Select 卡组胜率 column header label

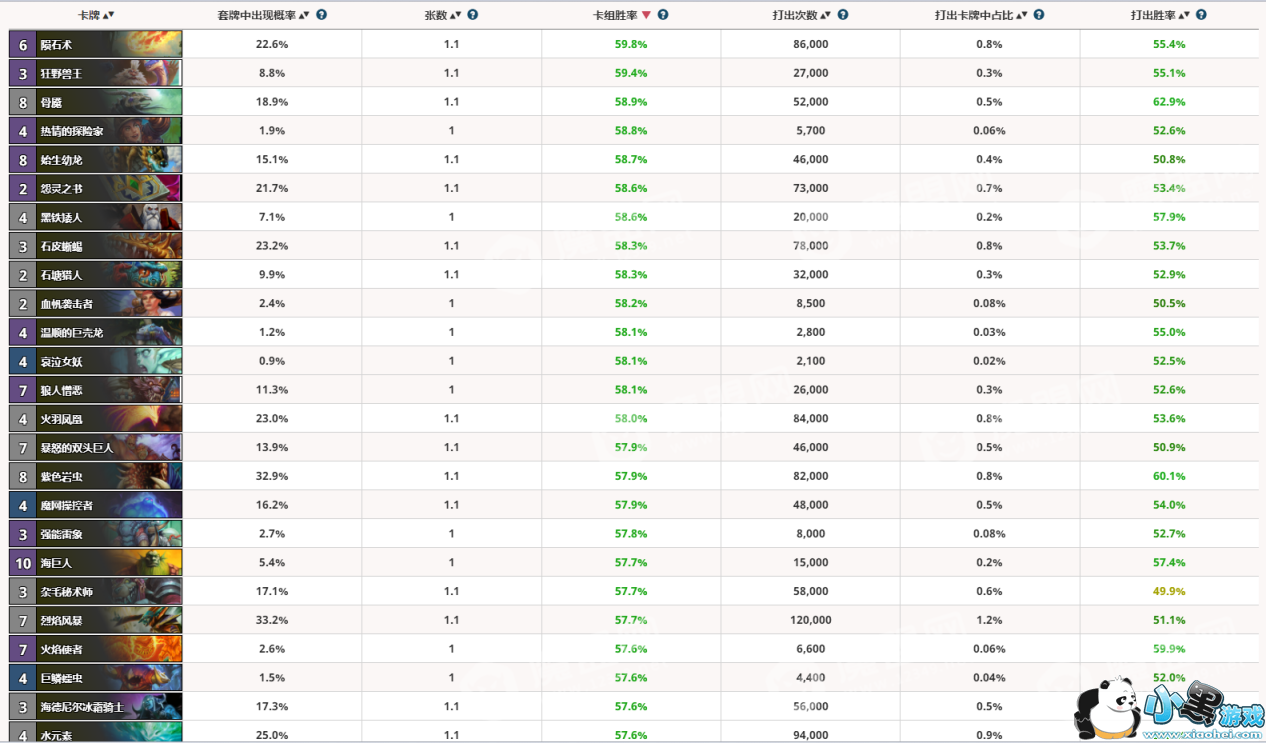[615, 15]
